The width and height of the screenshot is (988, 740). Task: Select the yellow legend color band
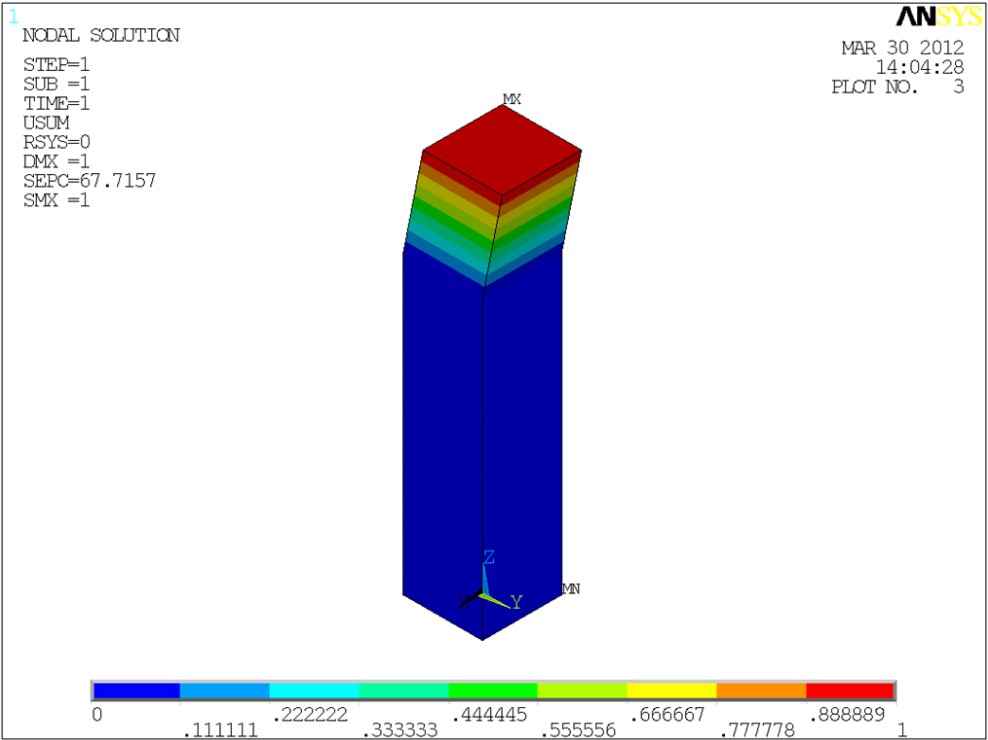click(x=671, y=691)
